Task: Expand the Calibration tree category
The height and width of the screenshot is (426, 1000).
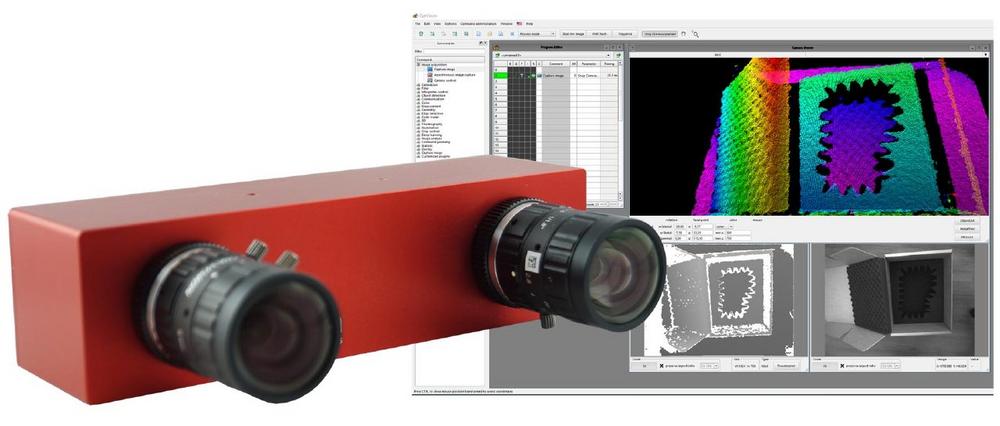Action: coord(417,85)
